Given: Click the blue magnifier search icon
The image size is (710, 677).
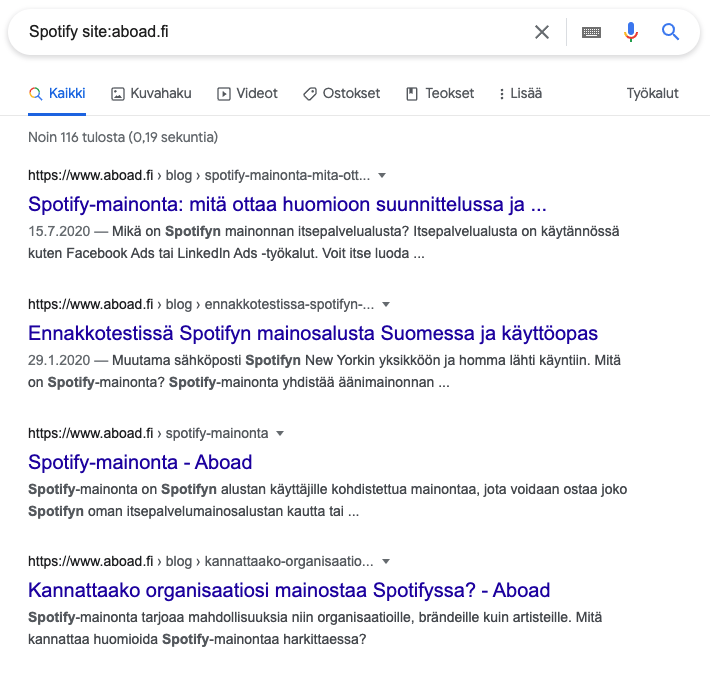Looking at the screenshot, I should [x=670, y=32].
